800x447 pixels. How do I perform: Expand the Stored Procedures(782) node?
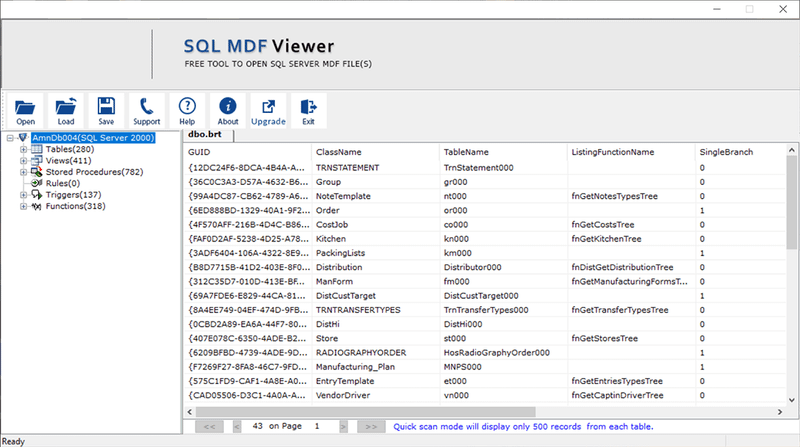pyautogui.click(x=23, y=172)
